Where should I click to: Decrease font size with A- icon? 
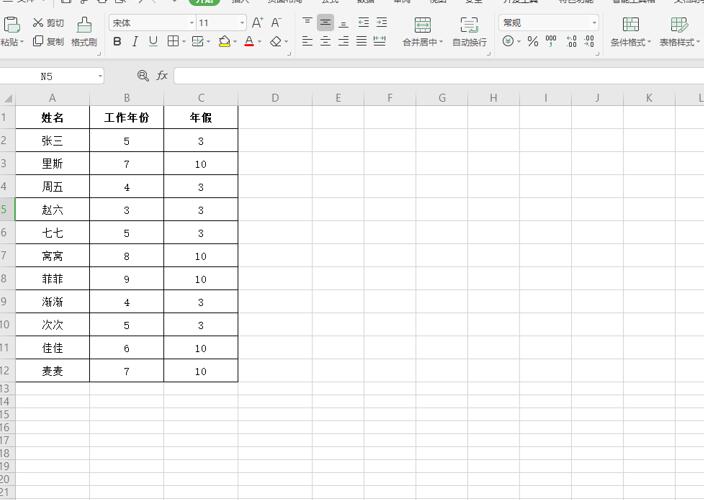pos(276,22)
